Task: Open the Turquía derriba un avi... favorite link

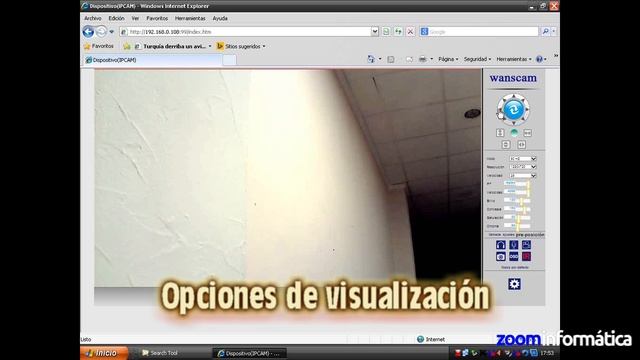Action: tap(171, 47)
